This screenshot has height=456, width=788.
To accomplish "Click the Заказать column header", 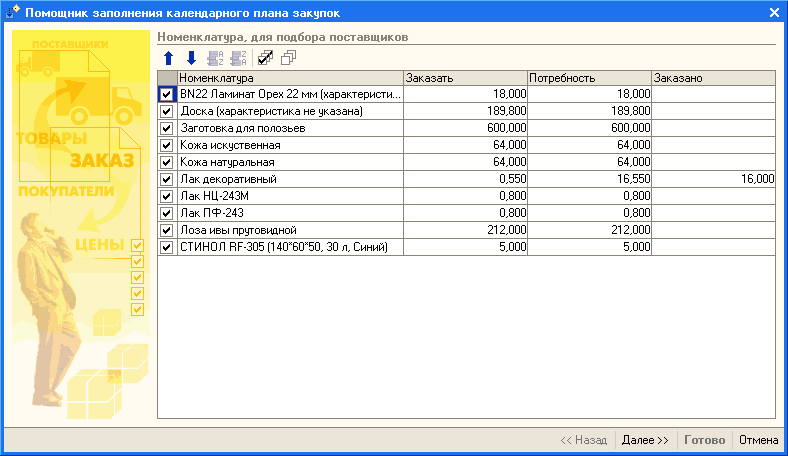I will [x=465, y=77].
